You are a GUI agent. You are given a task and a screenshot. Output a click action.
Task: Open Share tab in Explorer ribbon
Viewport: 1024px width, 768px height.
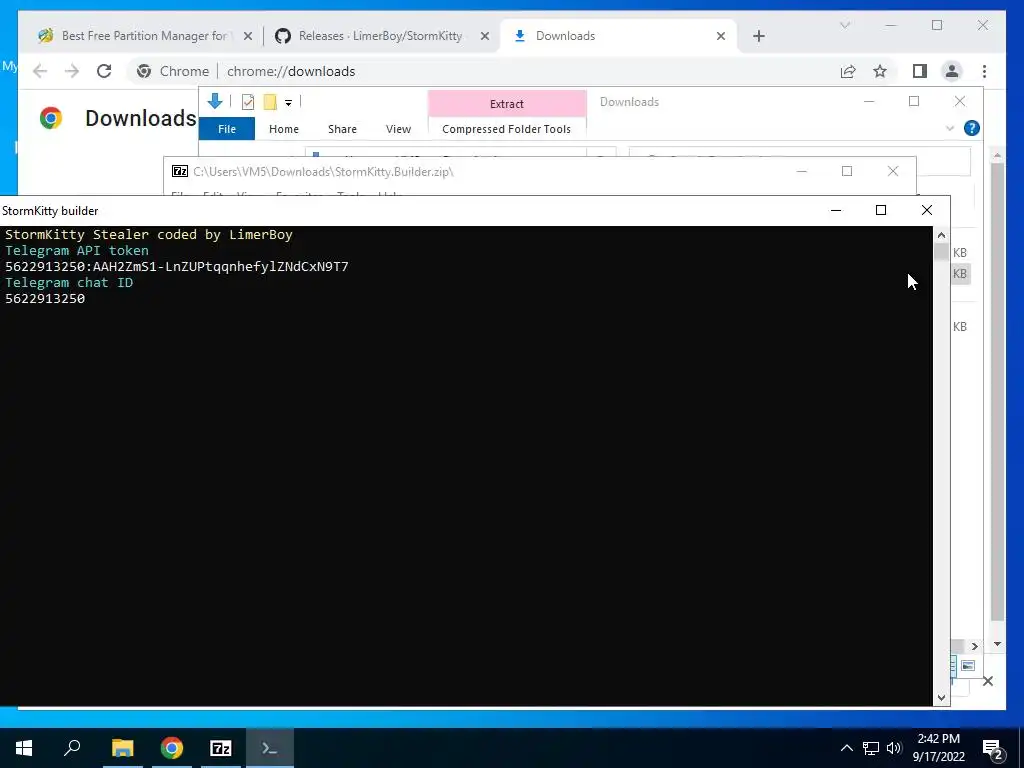[x=342, y=129]
